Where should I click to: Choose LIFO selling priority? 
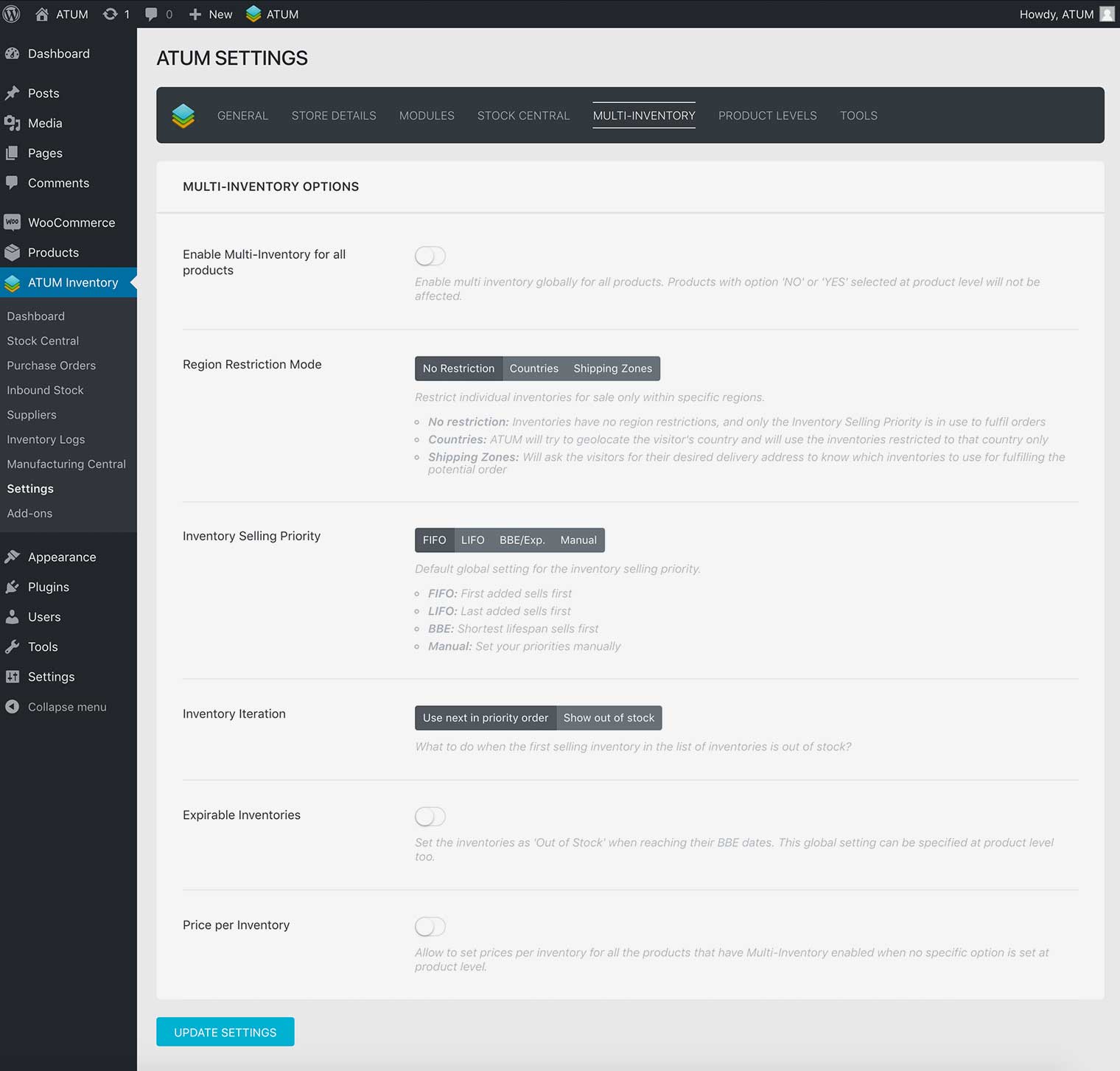click(472, 540)
